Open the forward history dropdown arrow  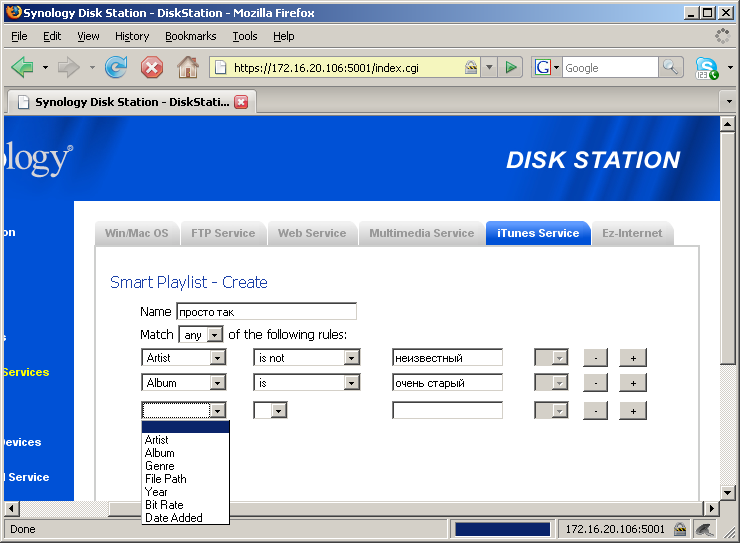pyautogui.click(x=92, y=67)
